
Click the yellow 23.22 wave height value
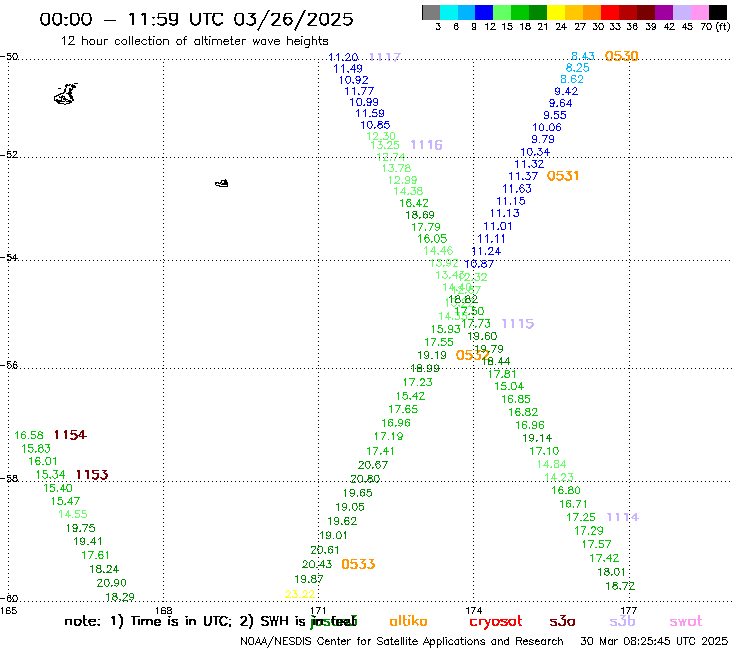pyautogui.click(x=300, y=594)
